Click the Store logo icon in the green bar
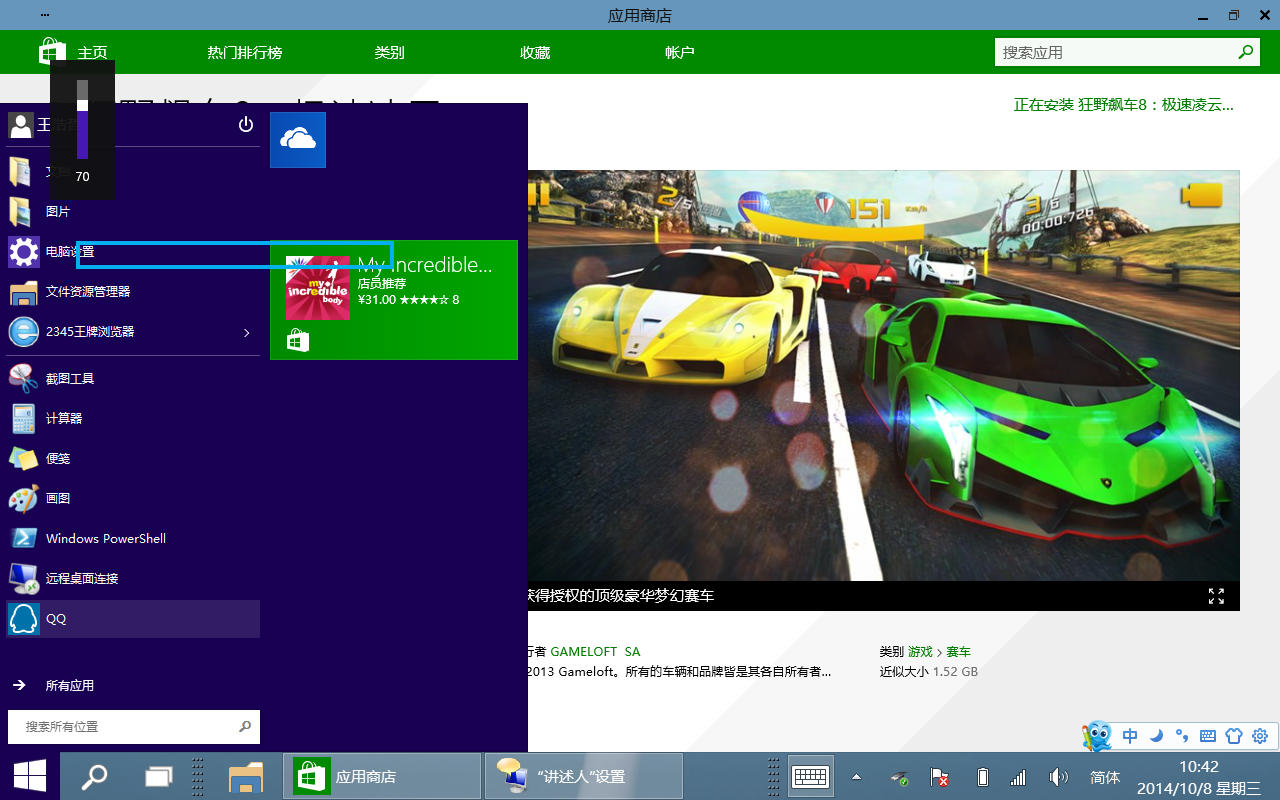The height and width of the screenshot is (800, 1280). (x=52, y=52)
